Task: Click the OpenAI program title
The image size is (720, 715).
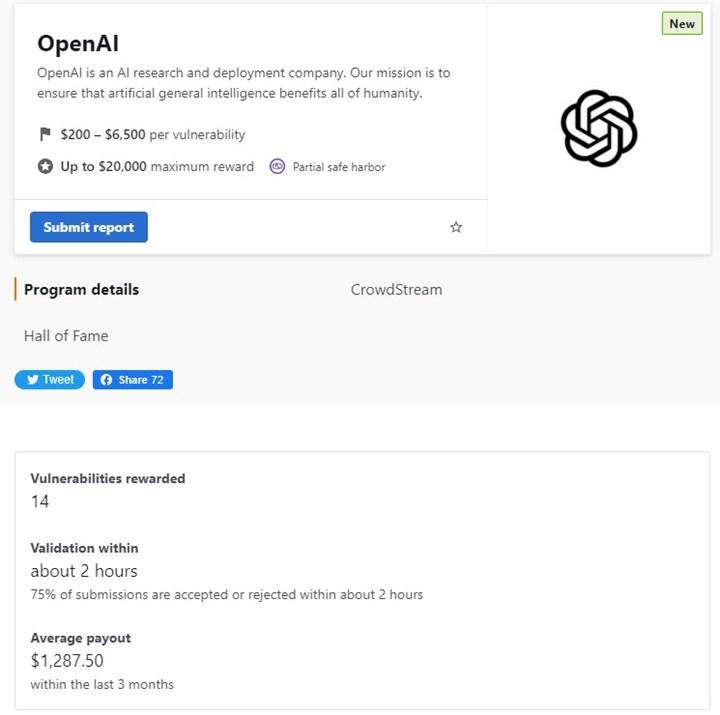Action: pyautogui.click(x=78, y=44)
